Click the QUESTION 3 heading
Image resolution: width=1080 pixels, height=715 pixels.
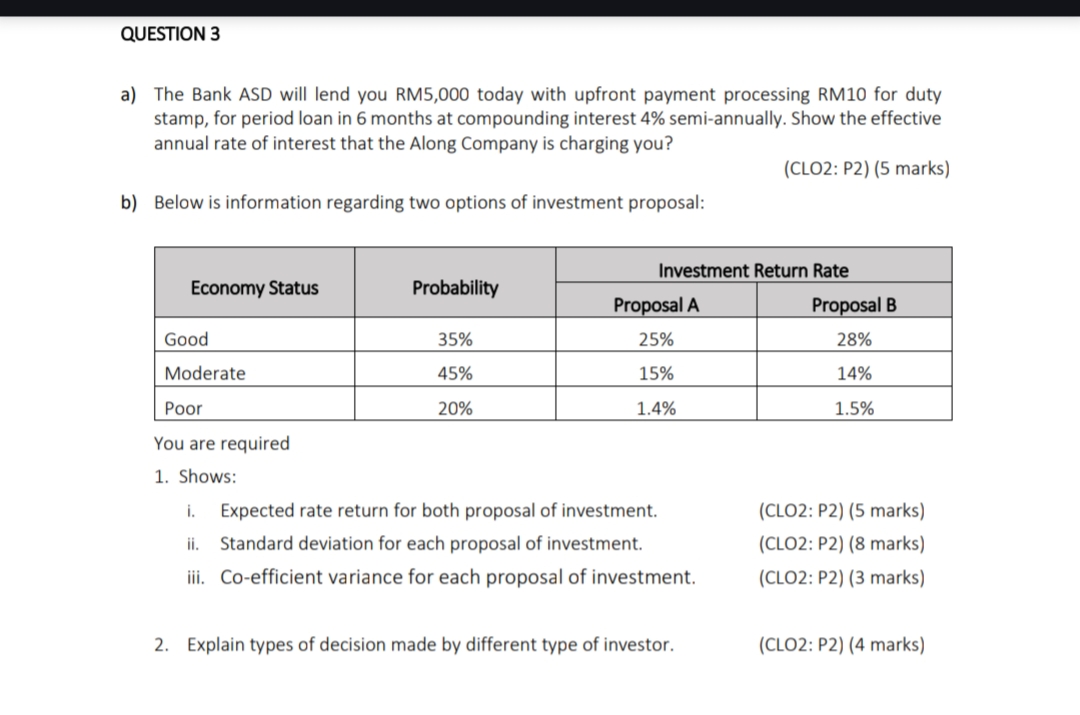pos(170,34)
